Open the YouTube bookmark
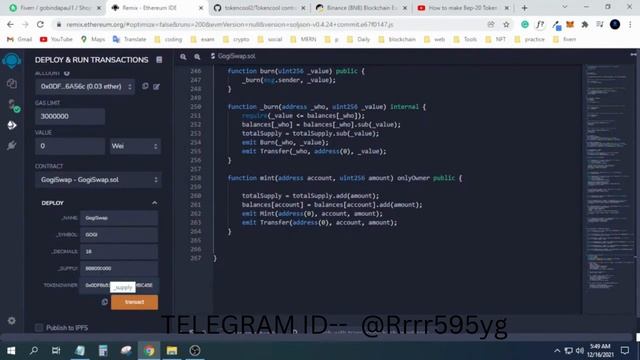Image resolution: width=640 pixels, height=360 pixels. (x=56, y=39)
